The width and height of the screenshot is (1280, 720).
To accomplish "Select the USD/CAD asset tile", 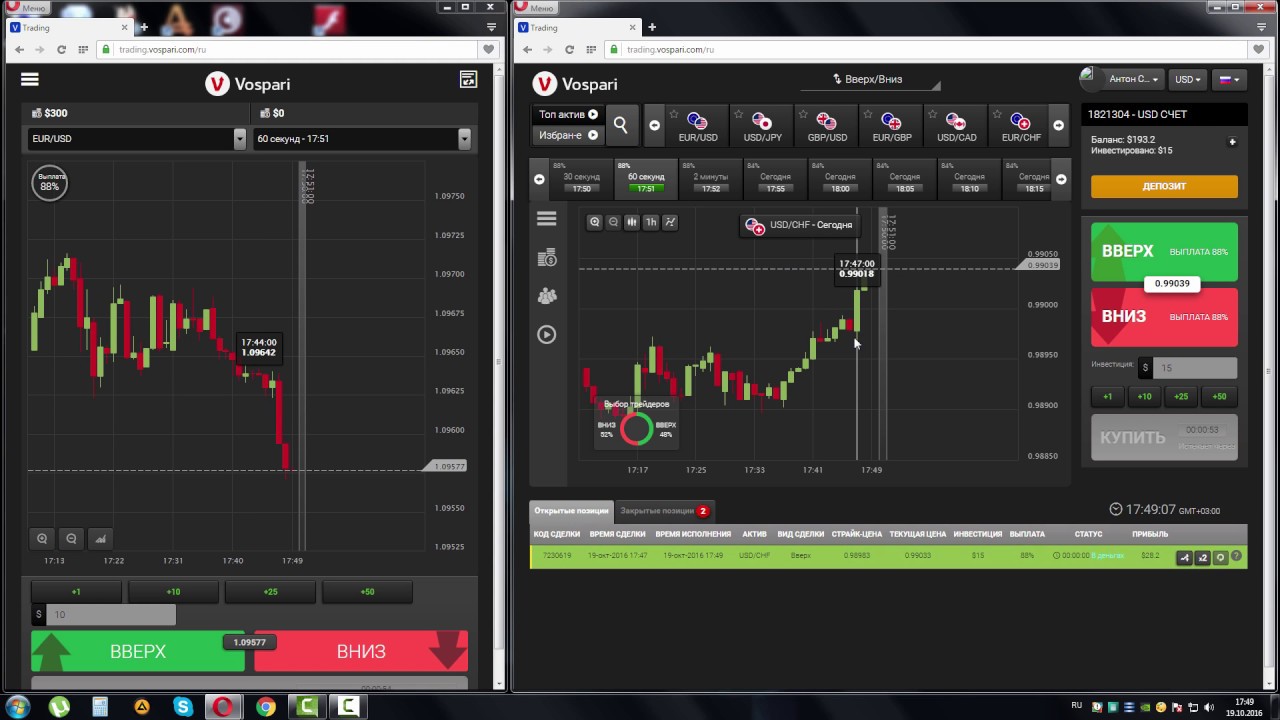I will coord(956,126).
